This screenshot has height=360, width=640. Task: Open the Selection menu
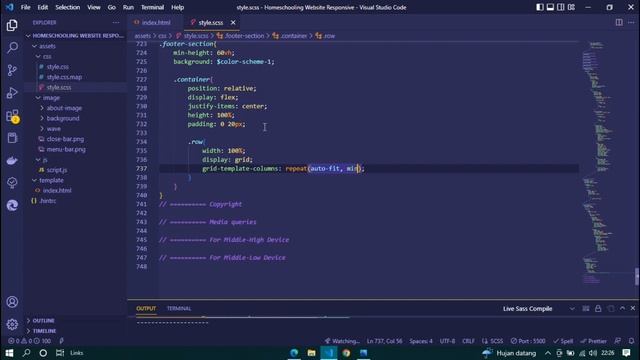(68, 7)
